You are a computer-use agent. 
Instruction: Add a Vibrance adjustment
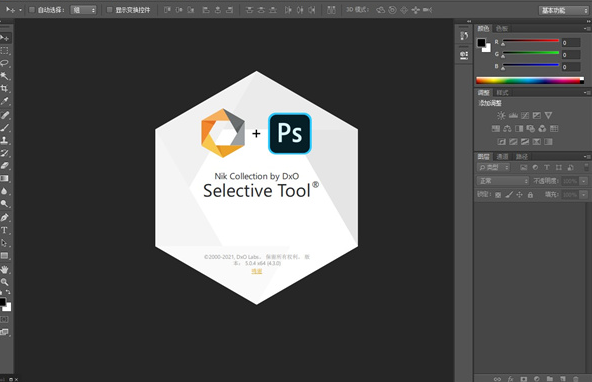click(548, 116)
